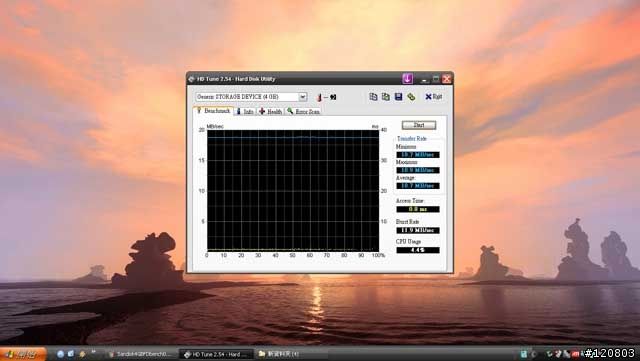
Task: Click the HD Tune title bar app icon
Action: click(191, 79)
